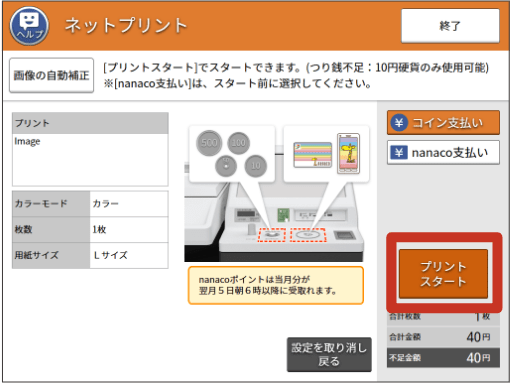Click the カラーモード label cell

pos(51,204)
